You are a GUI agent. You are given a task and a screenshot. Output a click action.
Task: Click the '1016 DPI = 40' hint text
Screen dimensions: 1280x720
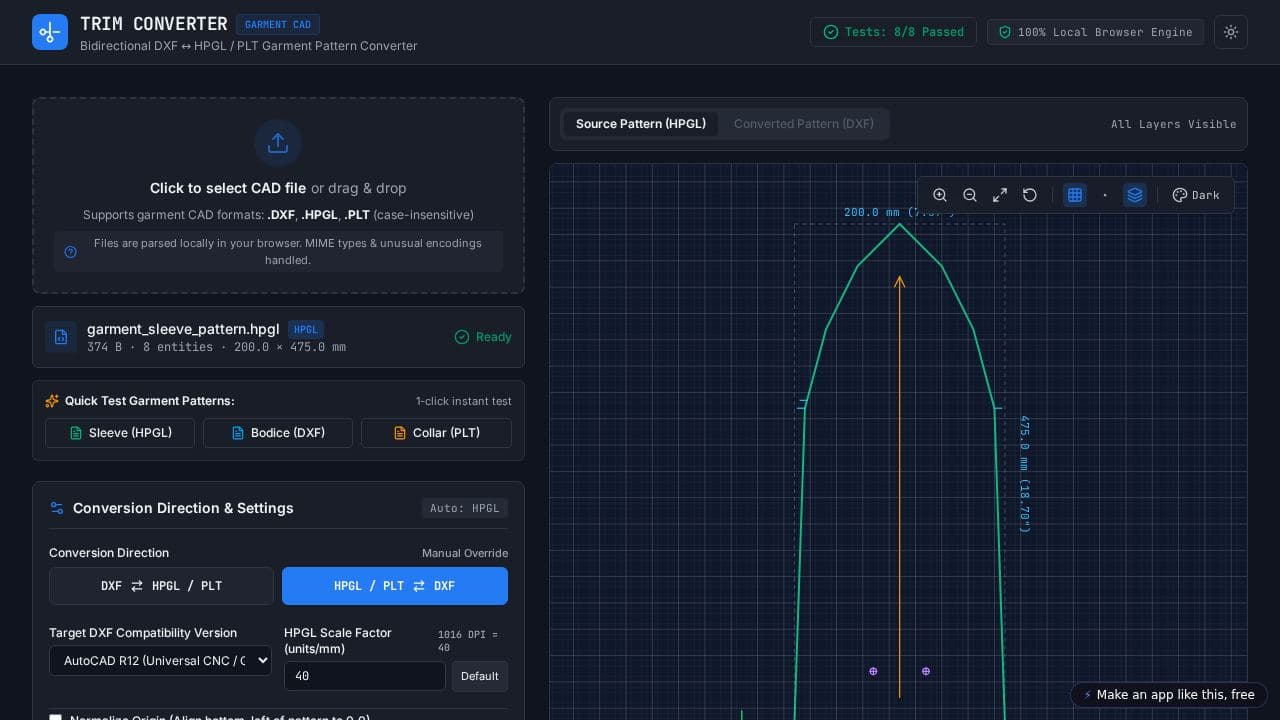click(468, 641)
